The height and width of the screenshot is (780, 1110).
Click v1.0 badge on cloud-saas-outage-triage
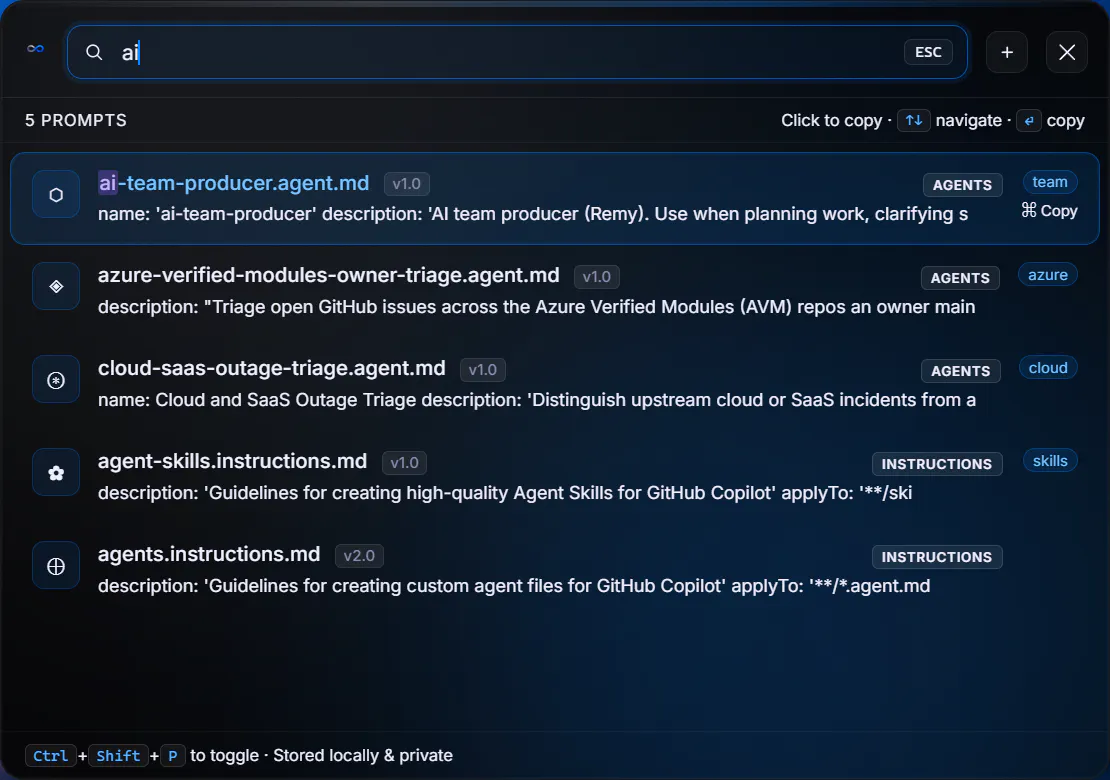click(x=483, y=369)
